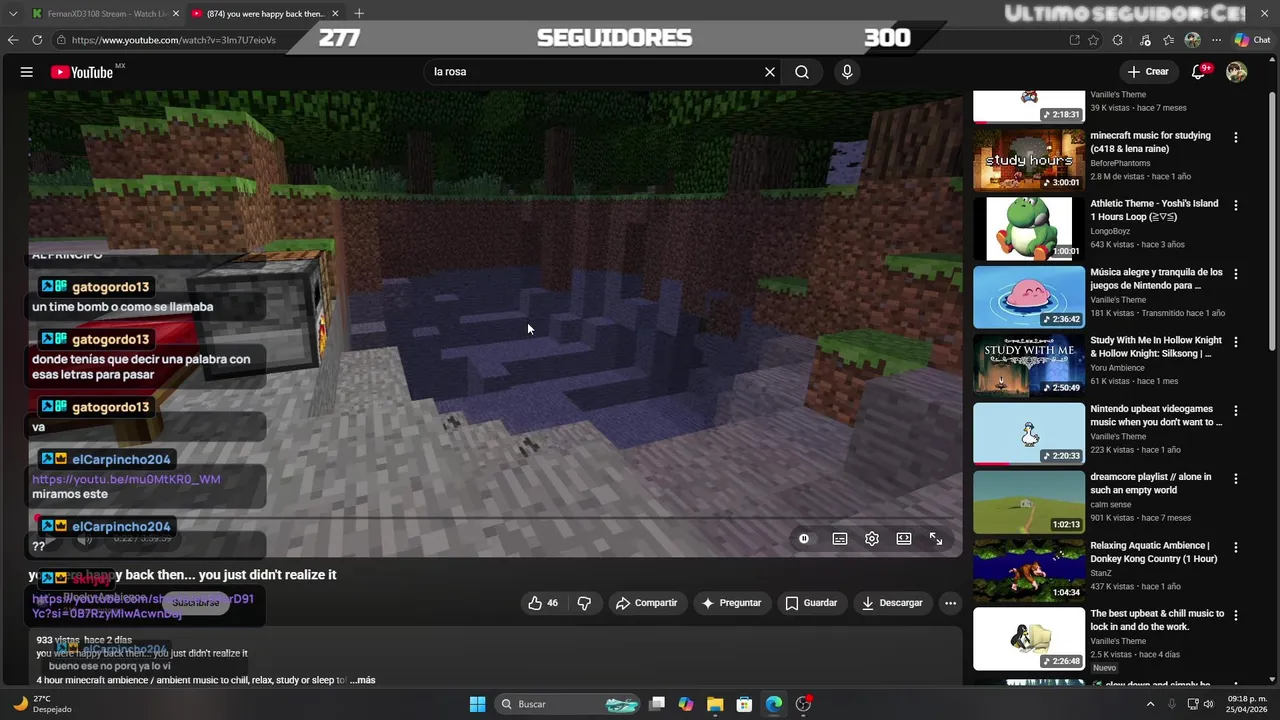Screen dimensions: 1280x720
Task: Open YouTube notifications bell
Action: point(1199,72)
